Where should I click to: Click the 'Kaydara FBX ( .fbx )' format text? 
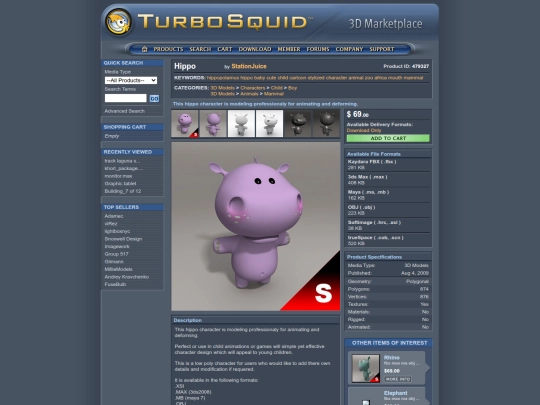click(x=372, y=162)
